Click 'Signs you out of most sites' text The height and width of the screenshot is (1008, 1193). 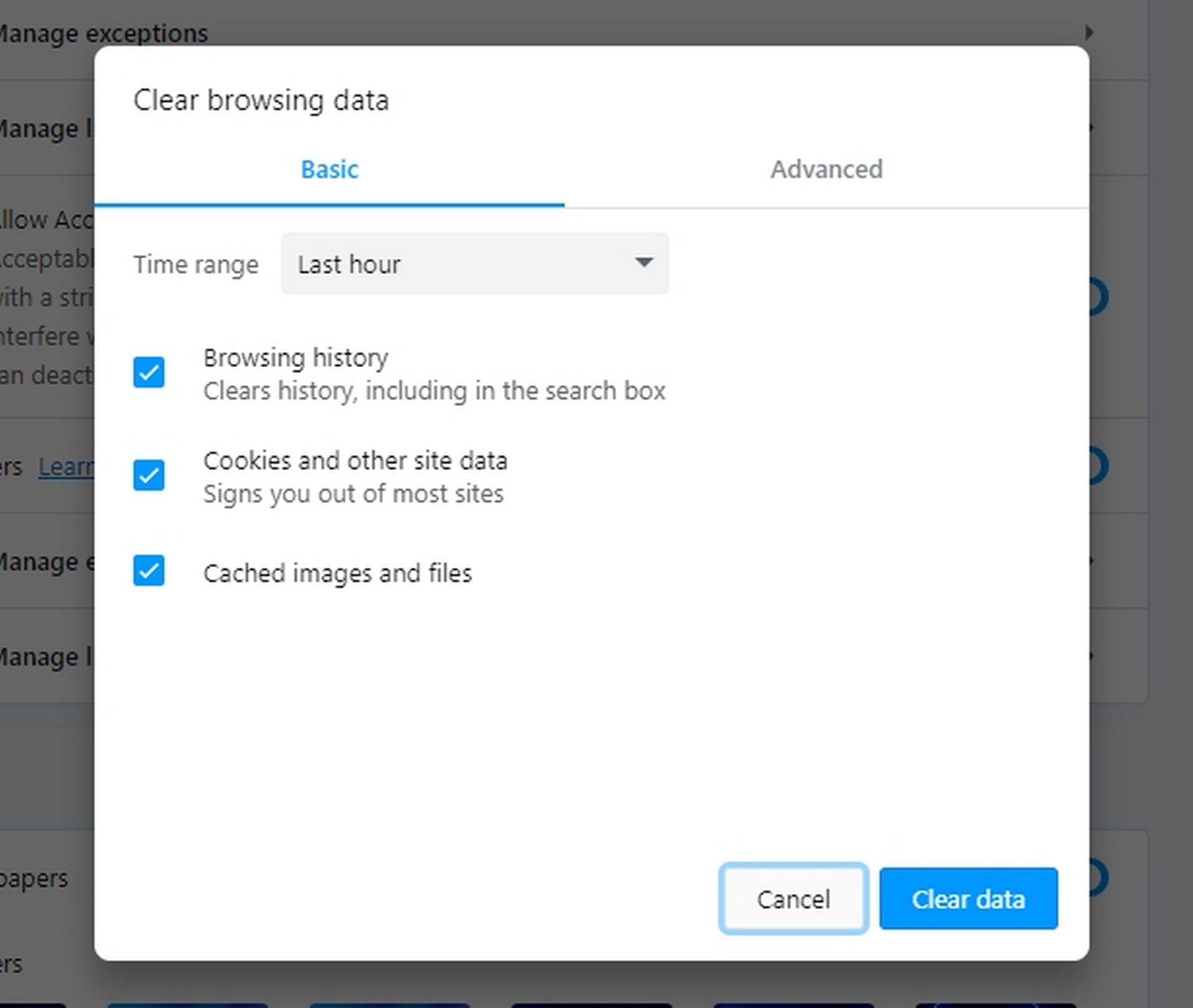pos(353,494)
